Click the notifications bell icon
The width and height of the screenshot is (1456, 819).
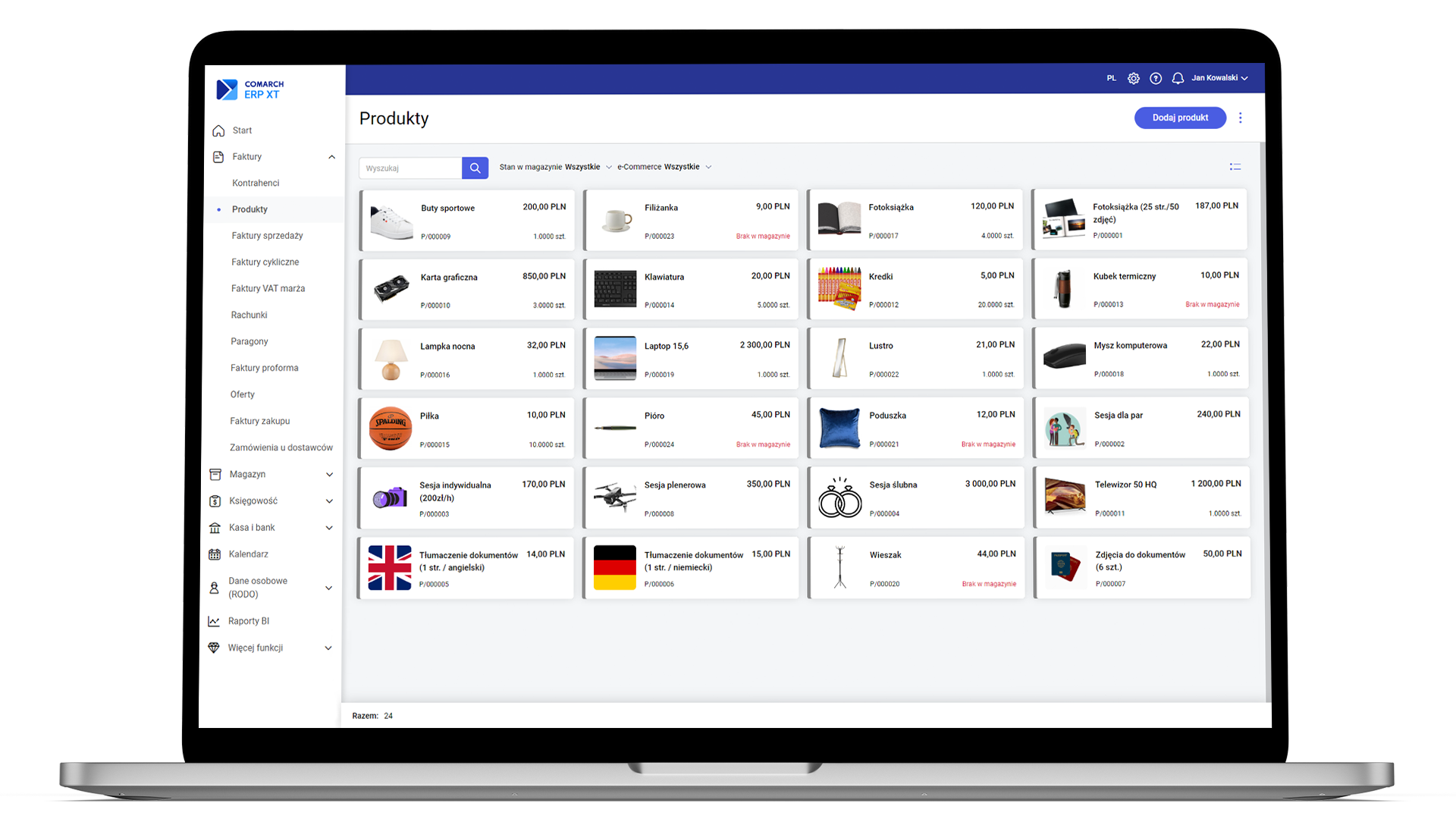[x=1177, y=78]
